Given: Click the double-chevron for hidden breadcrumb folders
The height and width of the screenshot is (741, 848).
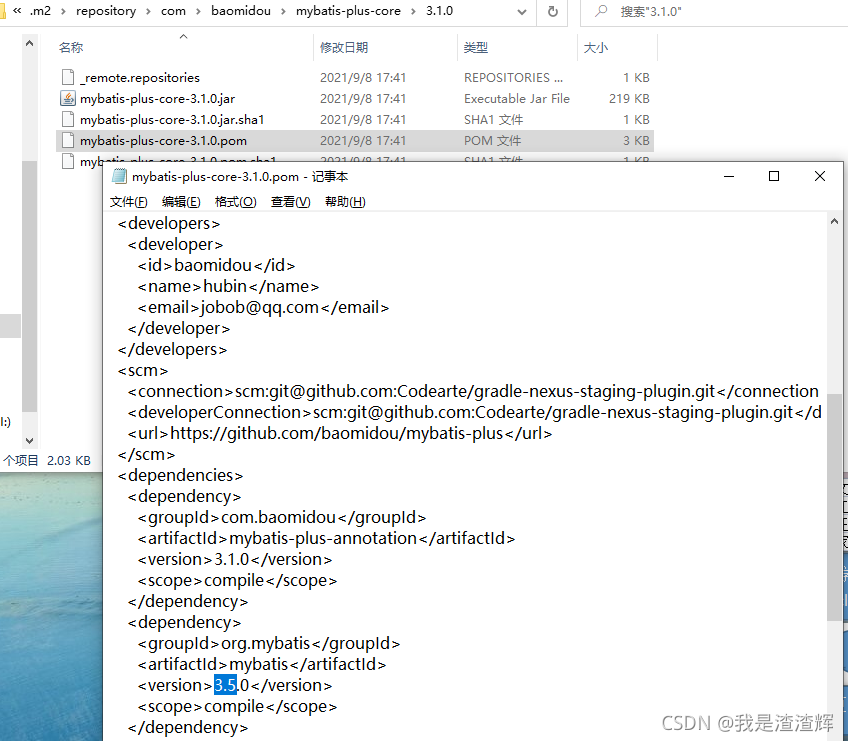Looking at the screenshot, I should [x=17, y=11].
